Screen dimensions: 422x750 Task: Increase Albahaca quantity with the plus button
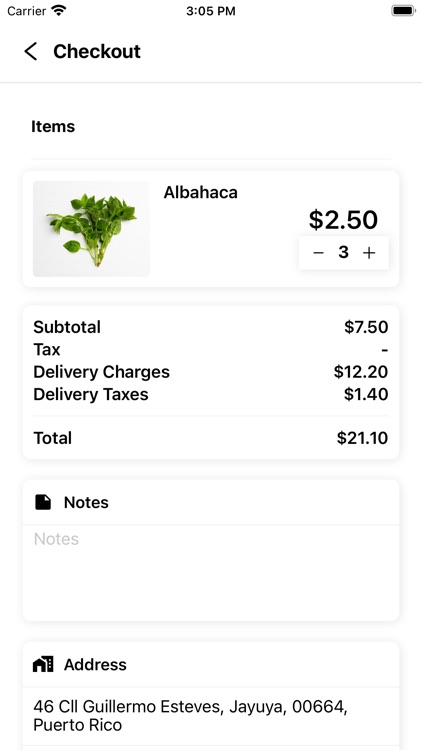[x=368, y=253]
